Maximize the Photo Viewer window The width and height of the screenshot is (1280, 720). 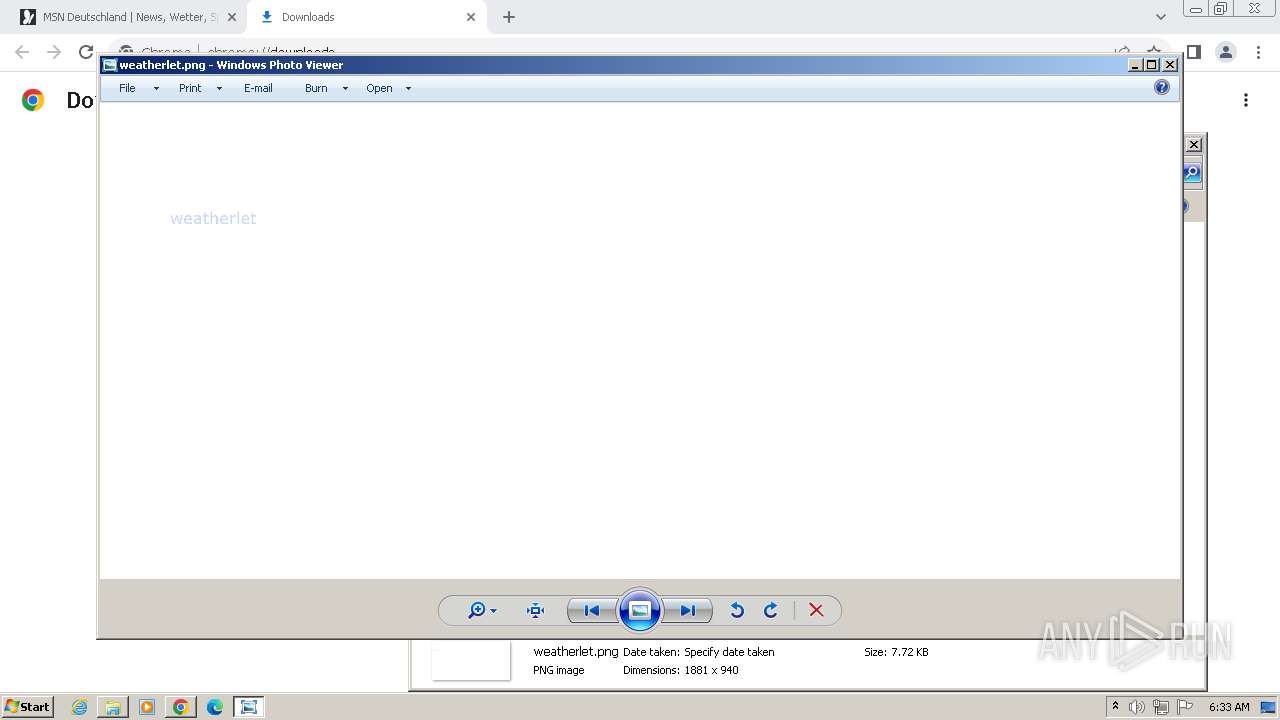coord(1152,65)
